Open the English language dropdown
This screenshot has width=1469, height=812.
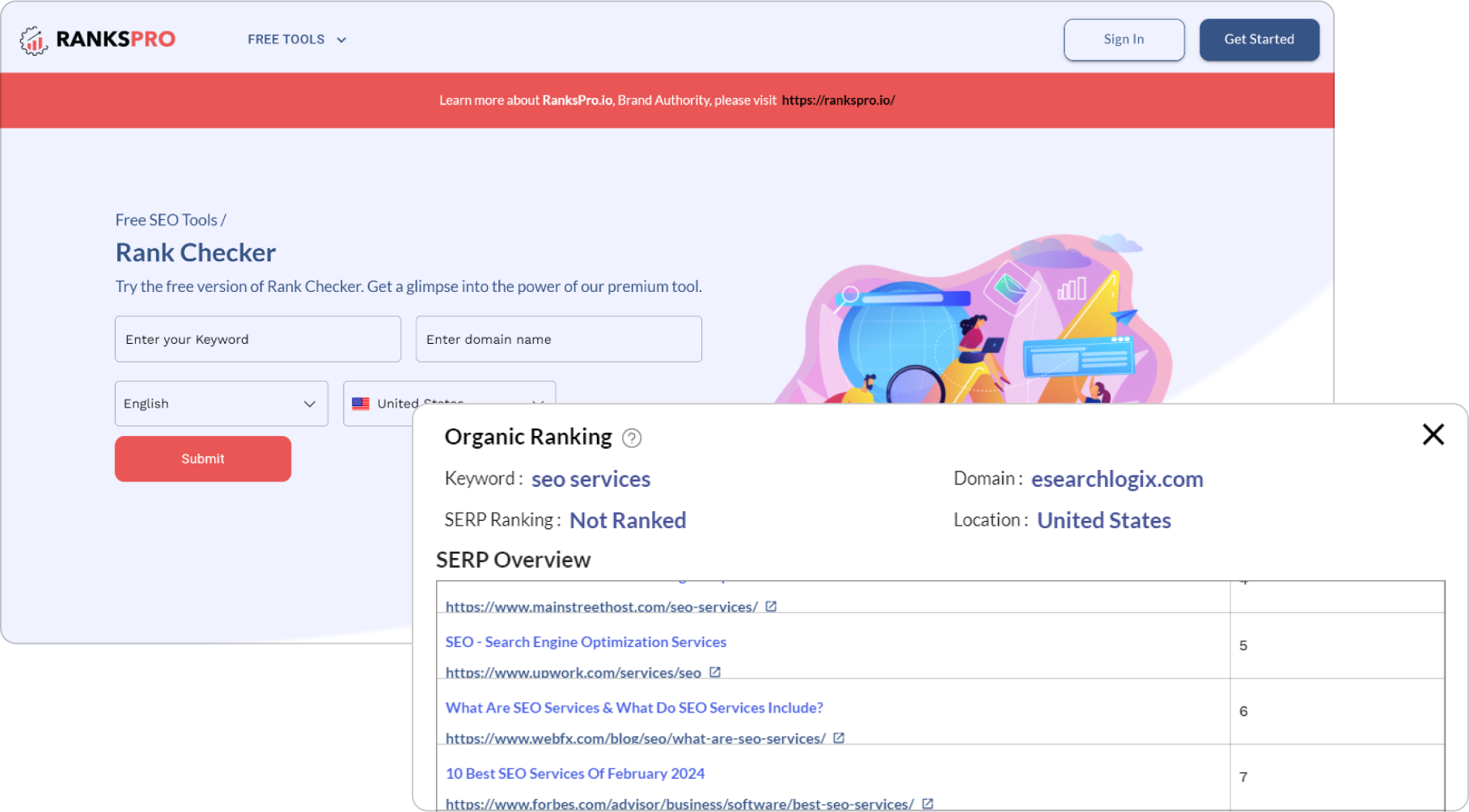click(x=221, y=404)
